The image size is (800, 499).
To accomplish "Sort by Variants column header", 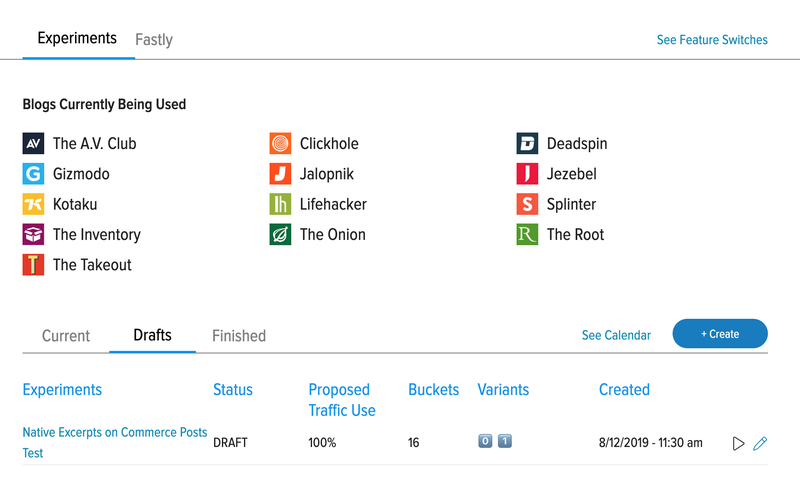I will [x=503, y=390].
